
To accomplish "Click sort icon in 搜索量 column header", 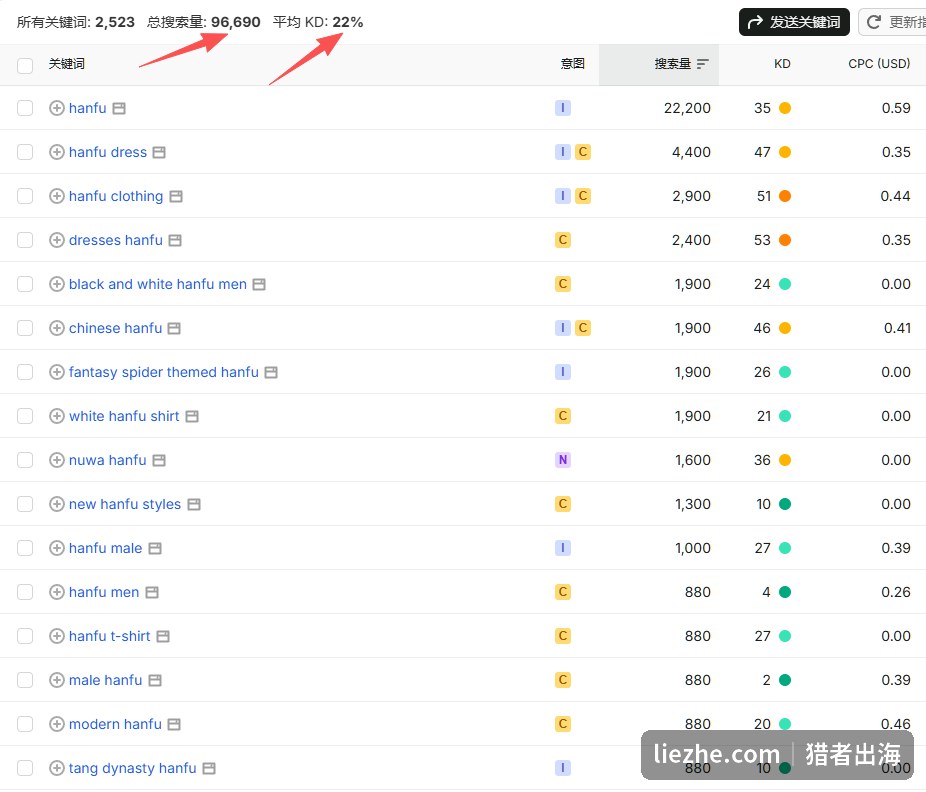I will [x=702, y=64].
